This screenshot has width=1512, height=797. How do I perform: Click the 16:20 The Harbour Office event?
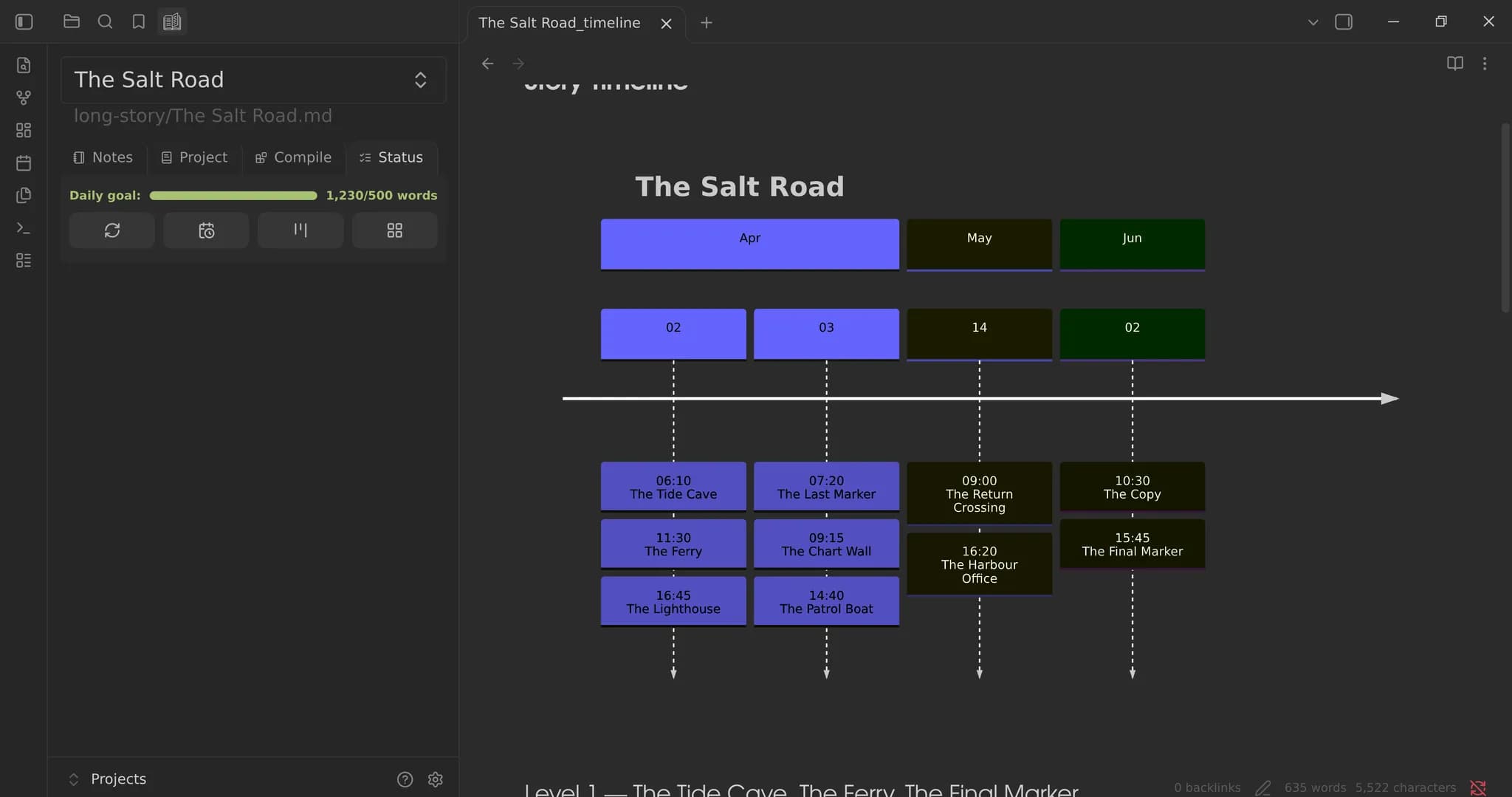(x=980, y=564)
